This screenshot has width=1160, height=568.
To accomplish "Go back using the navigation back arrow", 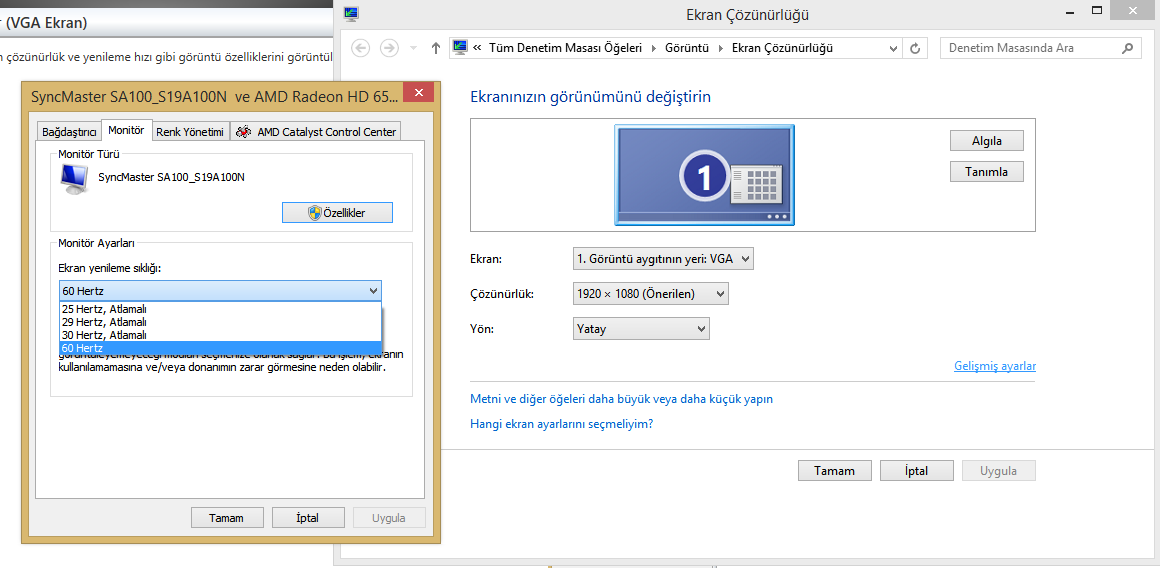I will (360, 48).
